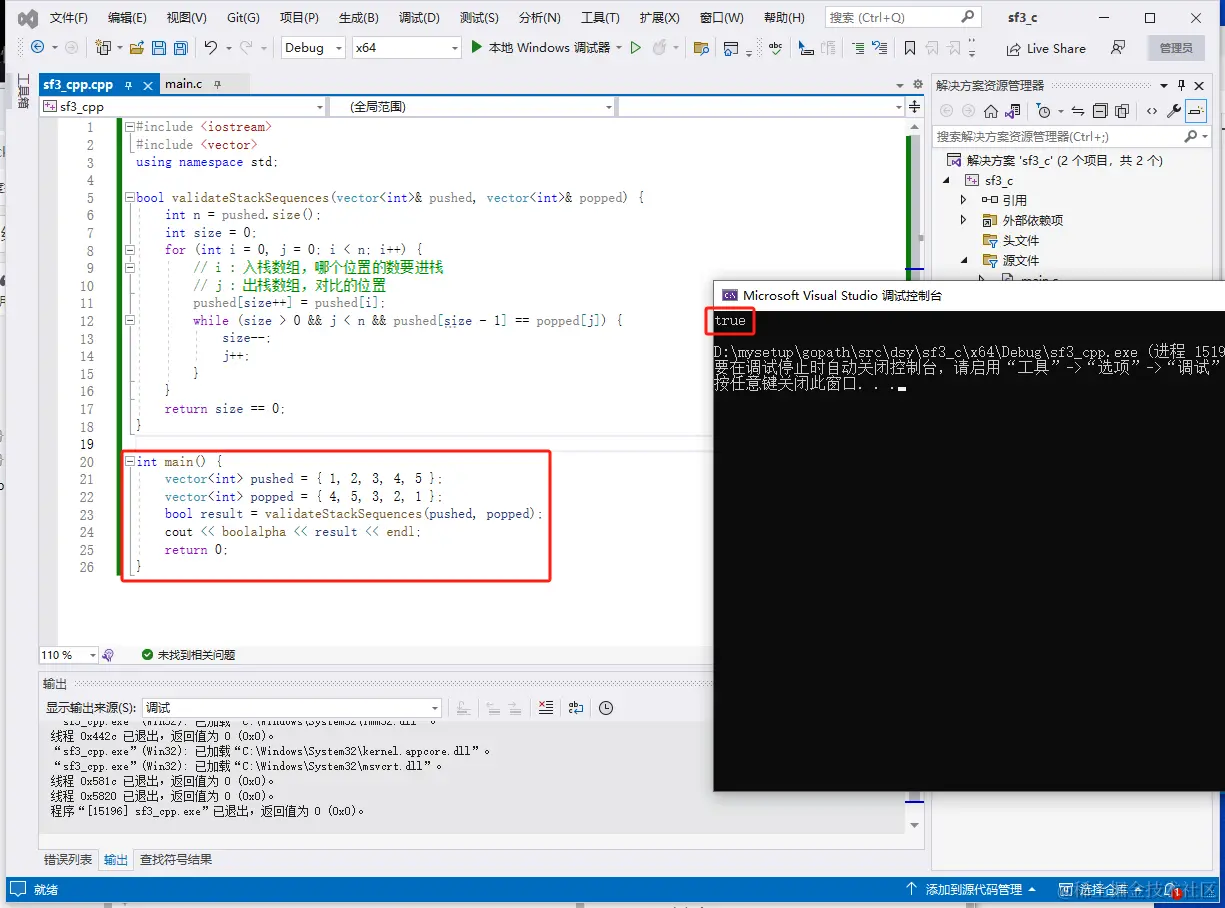Open the 生成(B) menu

pyautogui.click(x=358, y=18)
